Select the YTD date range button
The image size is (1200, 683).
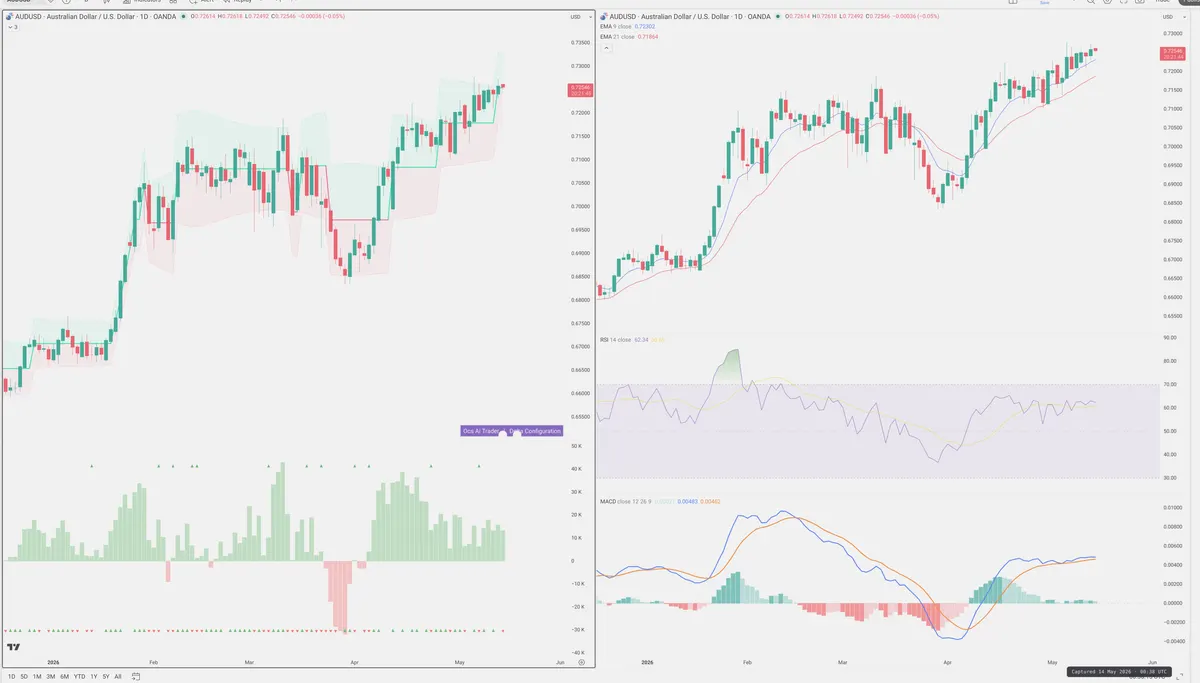click(x=79, y=677)
